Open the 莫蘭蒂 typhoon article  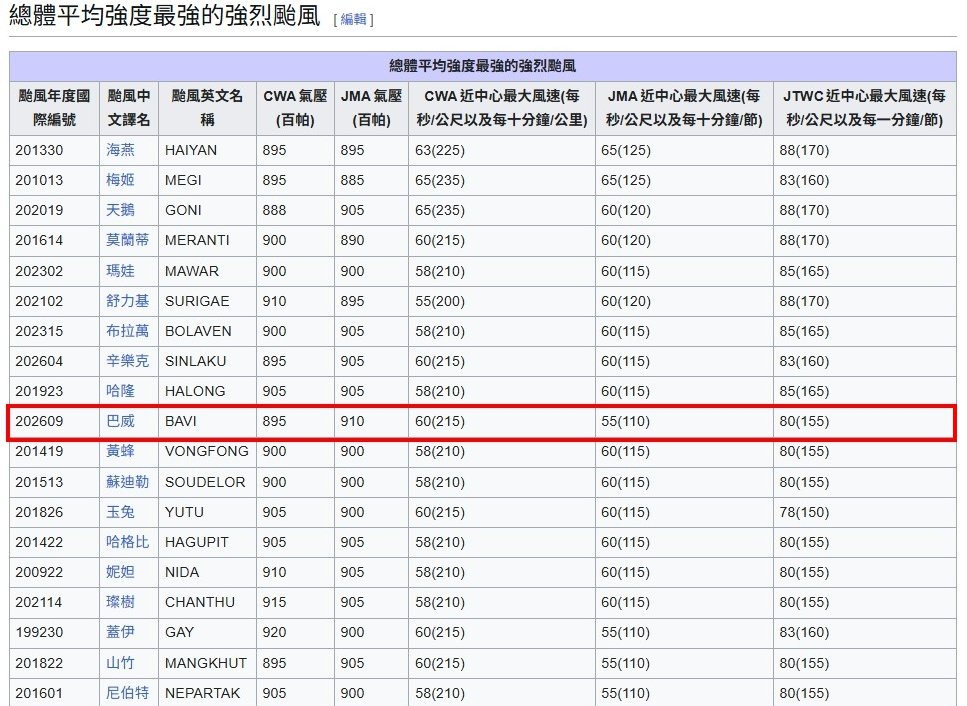tap(128, 240)
